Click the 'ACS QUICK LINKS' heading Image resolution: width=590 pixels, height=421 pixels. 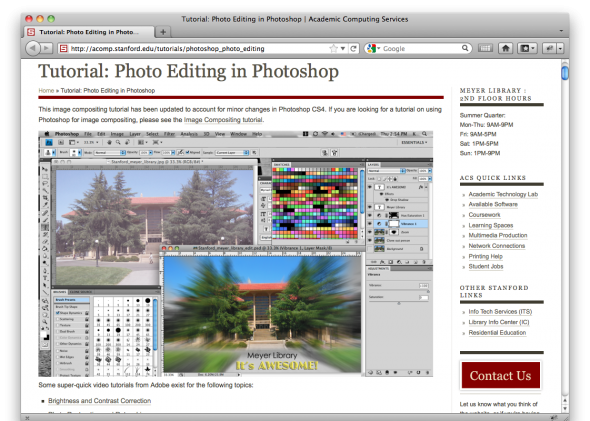[493, 178]
